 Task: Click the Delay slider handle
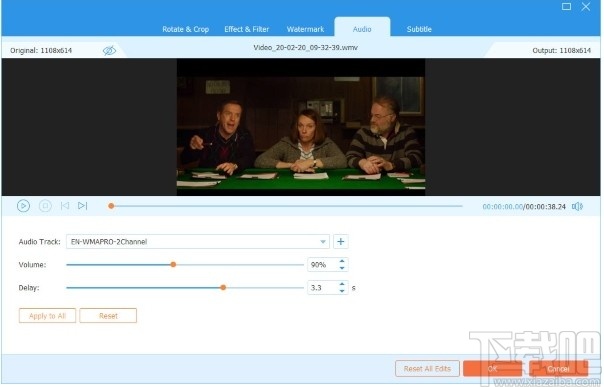pos(223,288)
